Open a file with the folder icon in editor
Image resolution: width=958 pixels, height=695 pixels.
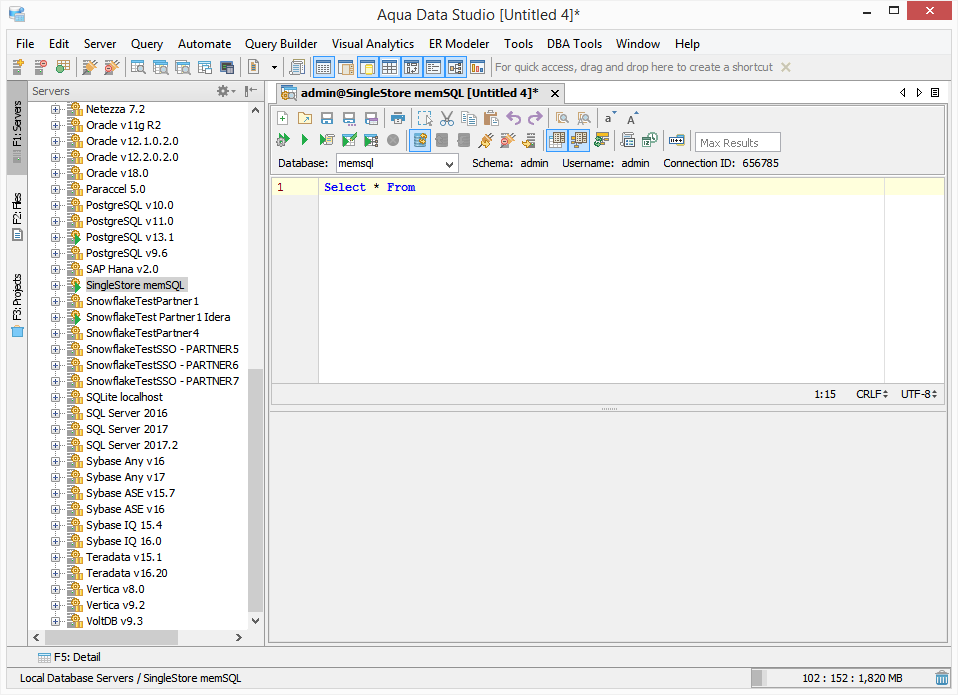coord(305,118)
